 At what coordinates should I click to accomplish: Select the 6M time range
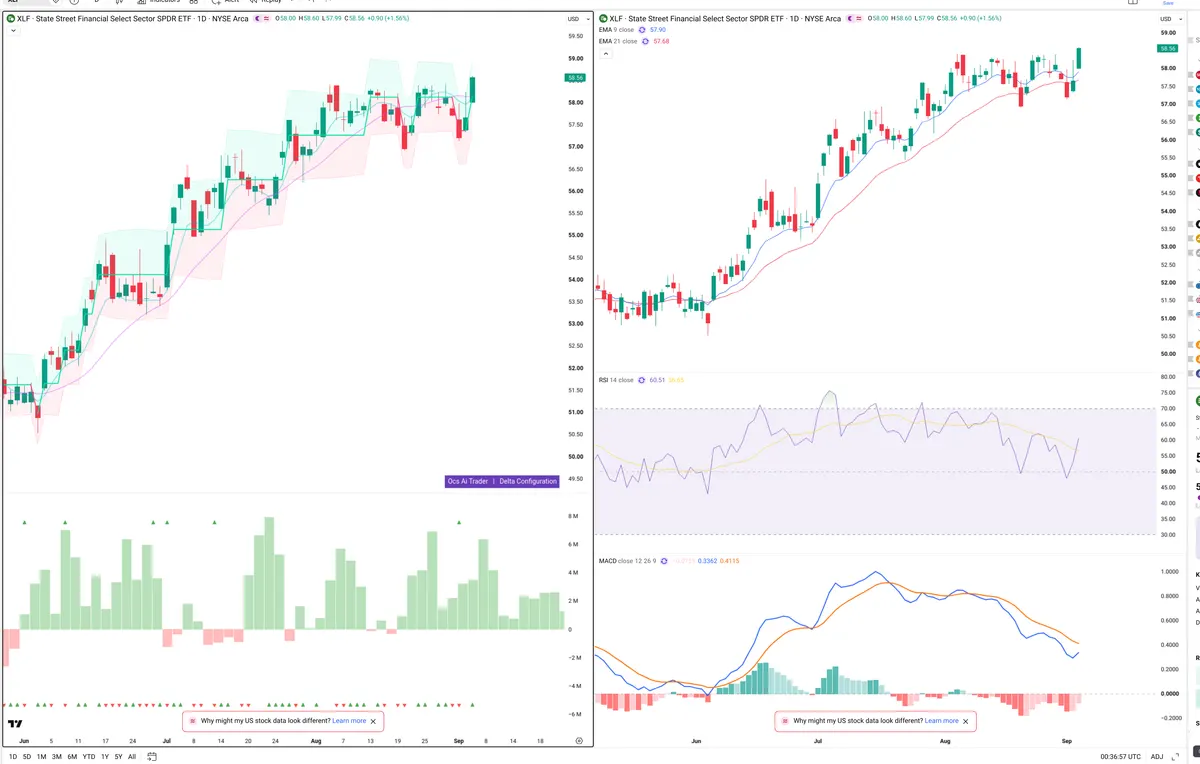pos(72,756)
